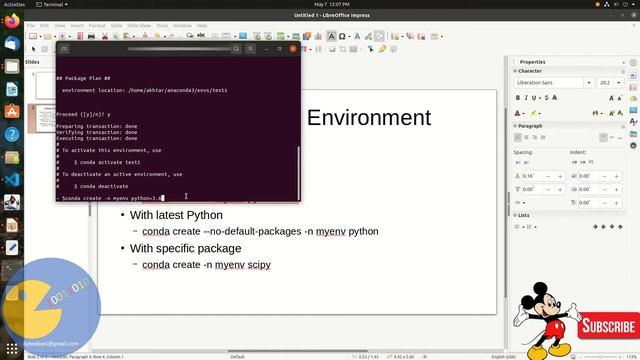Set paragraph alignment to justified
640x360 pixels.
[x=543, y=138]
